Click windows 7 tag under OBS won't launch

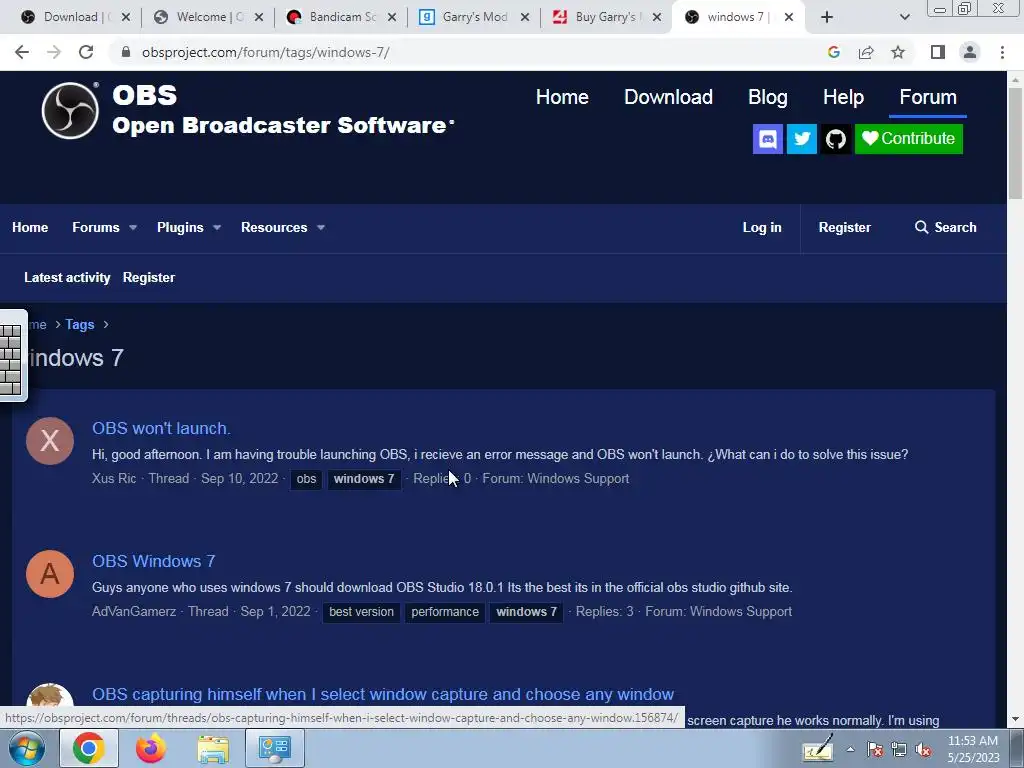point(364,479)
